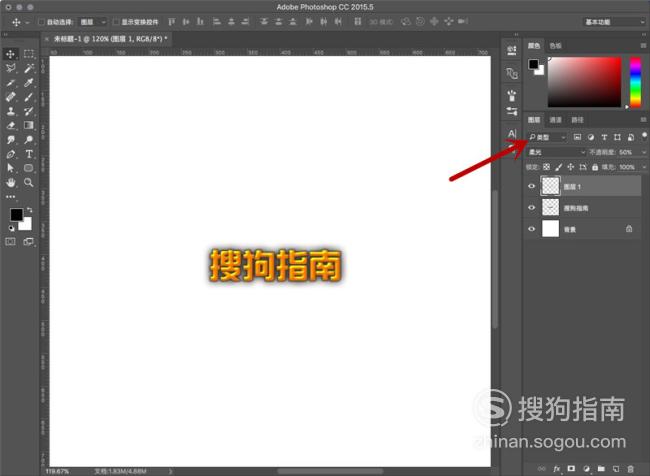Select the Move tool in the toolbox
650x476 pixels.
coord(10,54)
